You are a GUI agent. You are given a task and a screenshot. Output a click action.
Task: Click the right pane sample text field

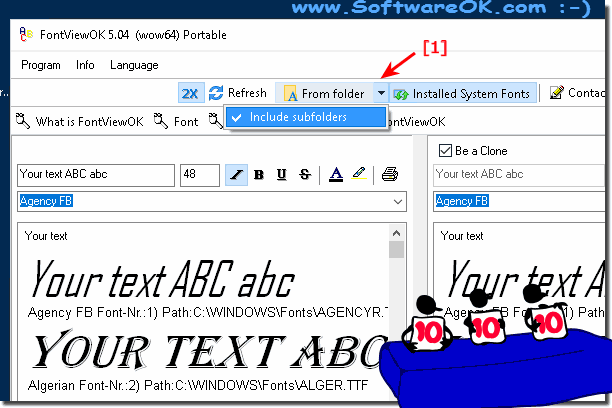coord(520,175)
